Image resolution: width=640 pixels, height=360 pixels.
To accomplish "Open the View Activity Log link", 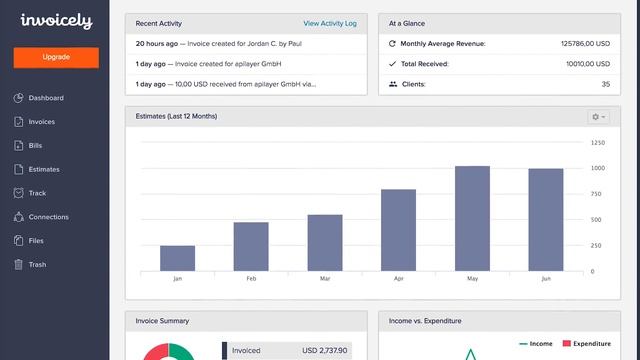I will (x=330, y=24).
